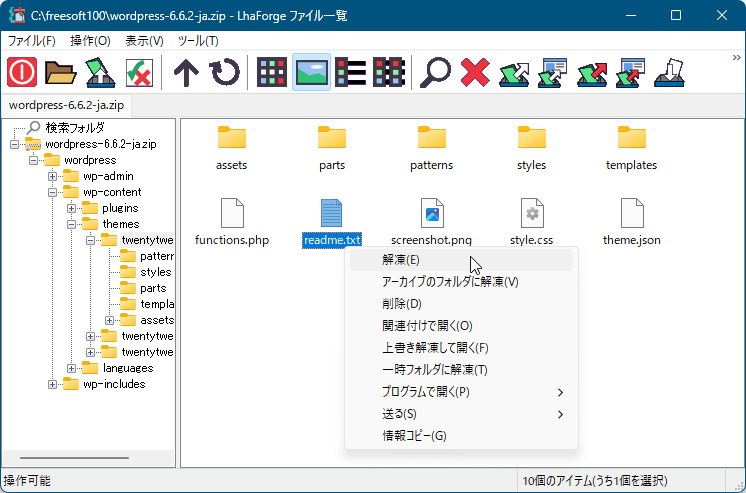Expand the wp-includes tree node

click(52, 385)
